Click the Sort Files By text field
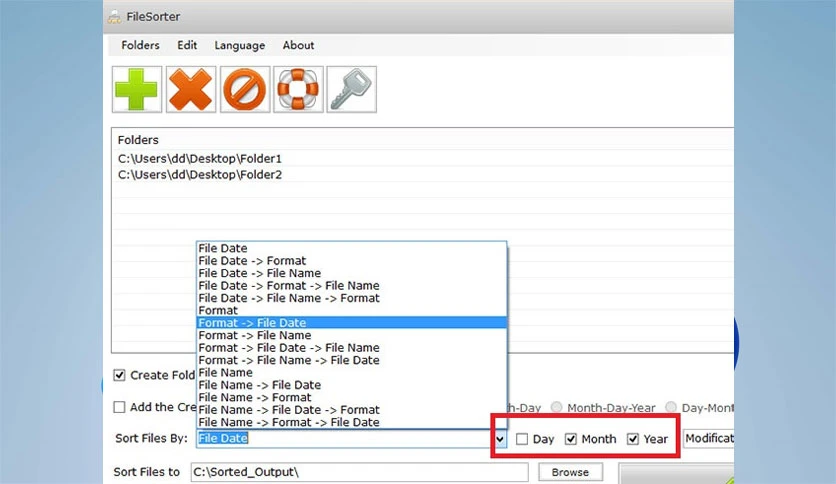836x484 pixels. [x=345, y=439]
